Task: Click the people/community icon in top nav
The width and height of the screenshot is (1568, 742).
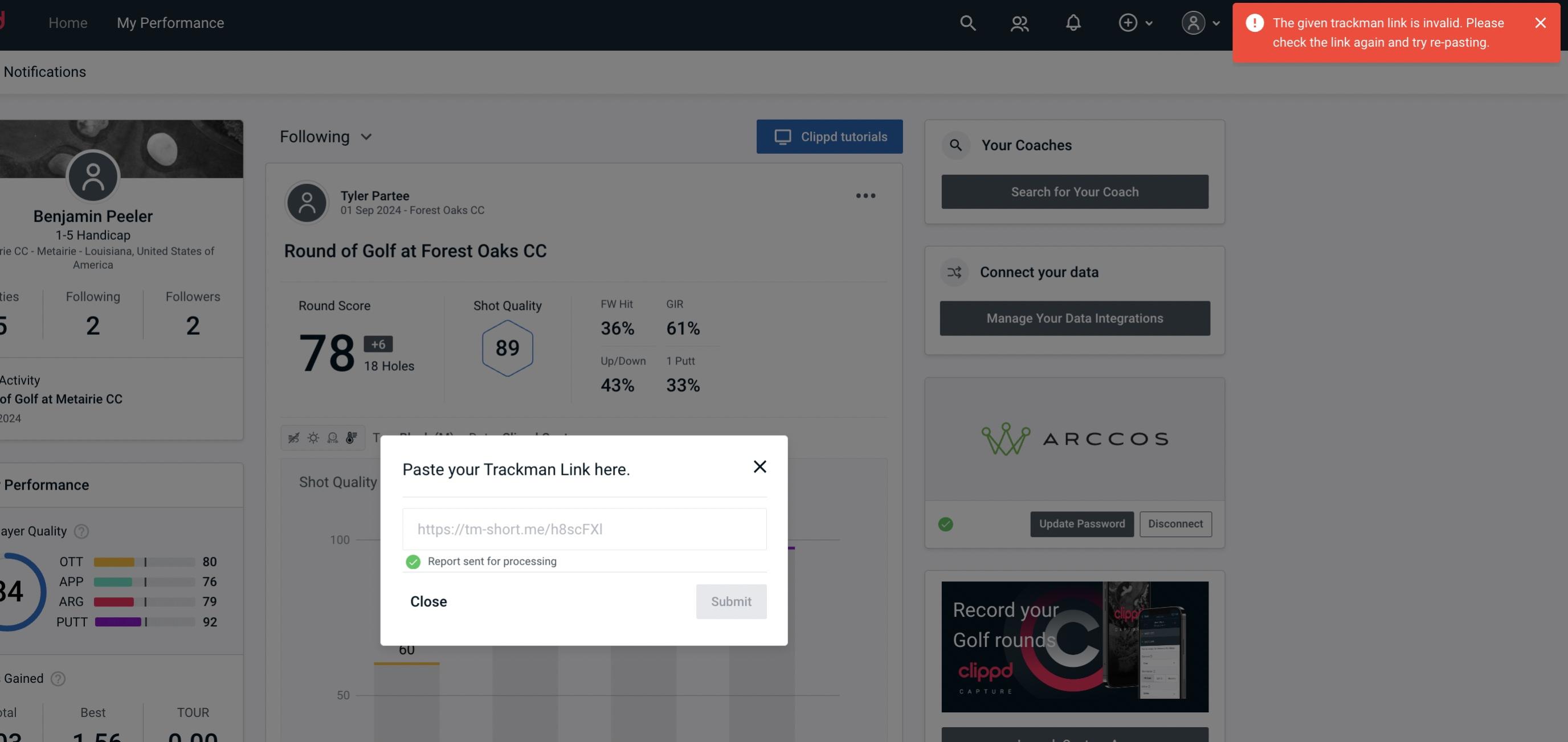Action: point(1018,22)
